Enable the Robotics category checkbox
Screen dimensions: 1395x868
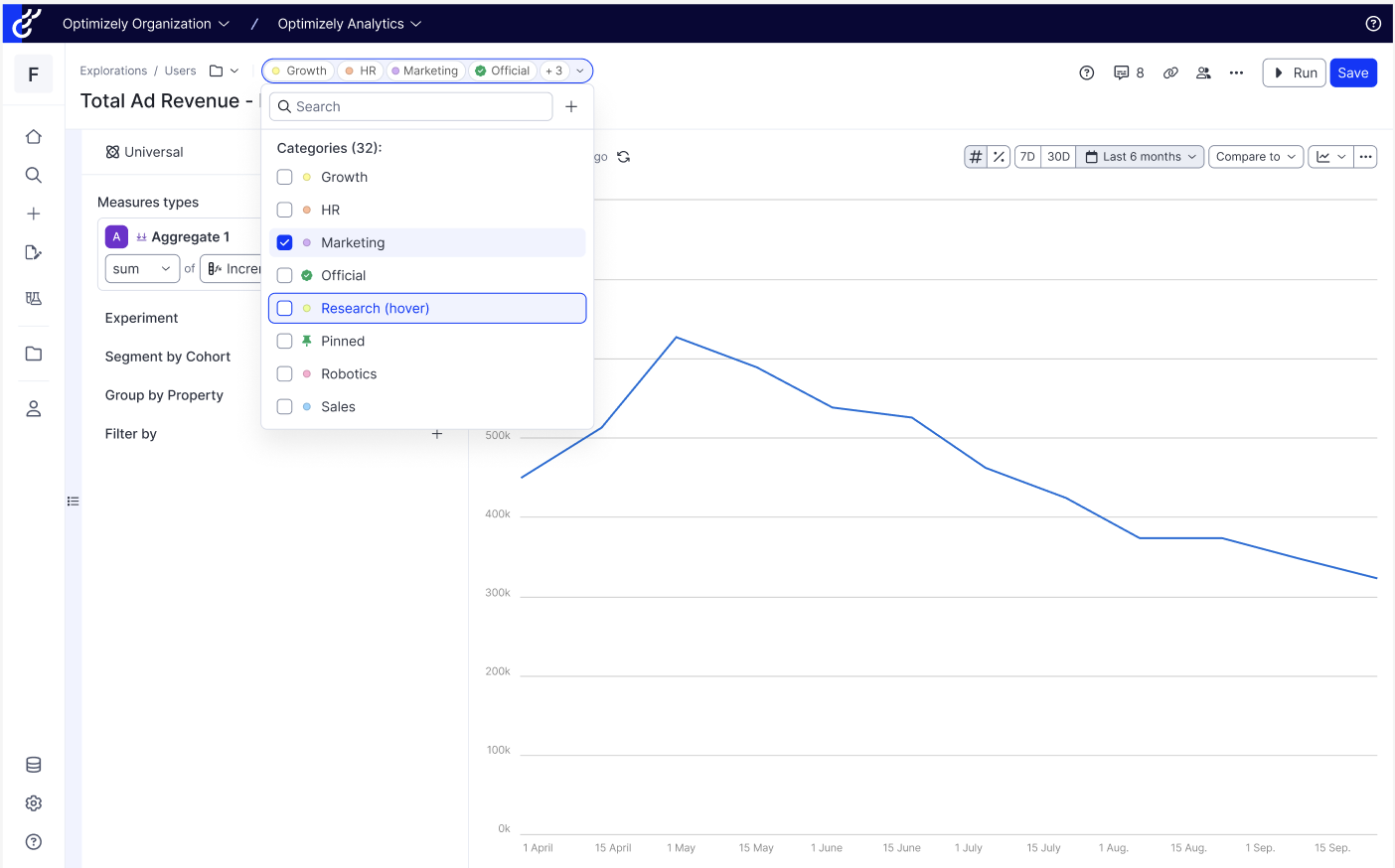coord(285,373)
